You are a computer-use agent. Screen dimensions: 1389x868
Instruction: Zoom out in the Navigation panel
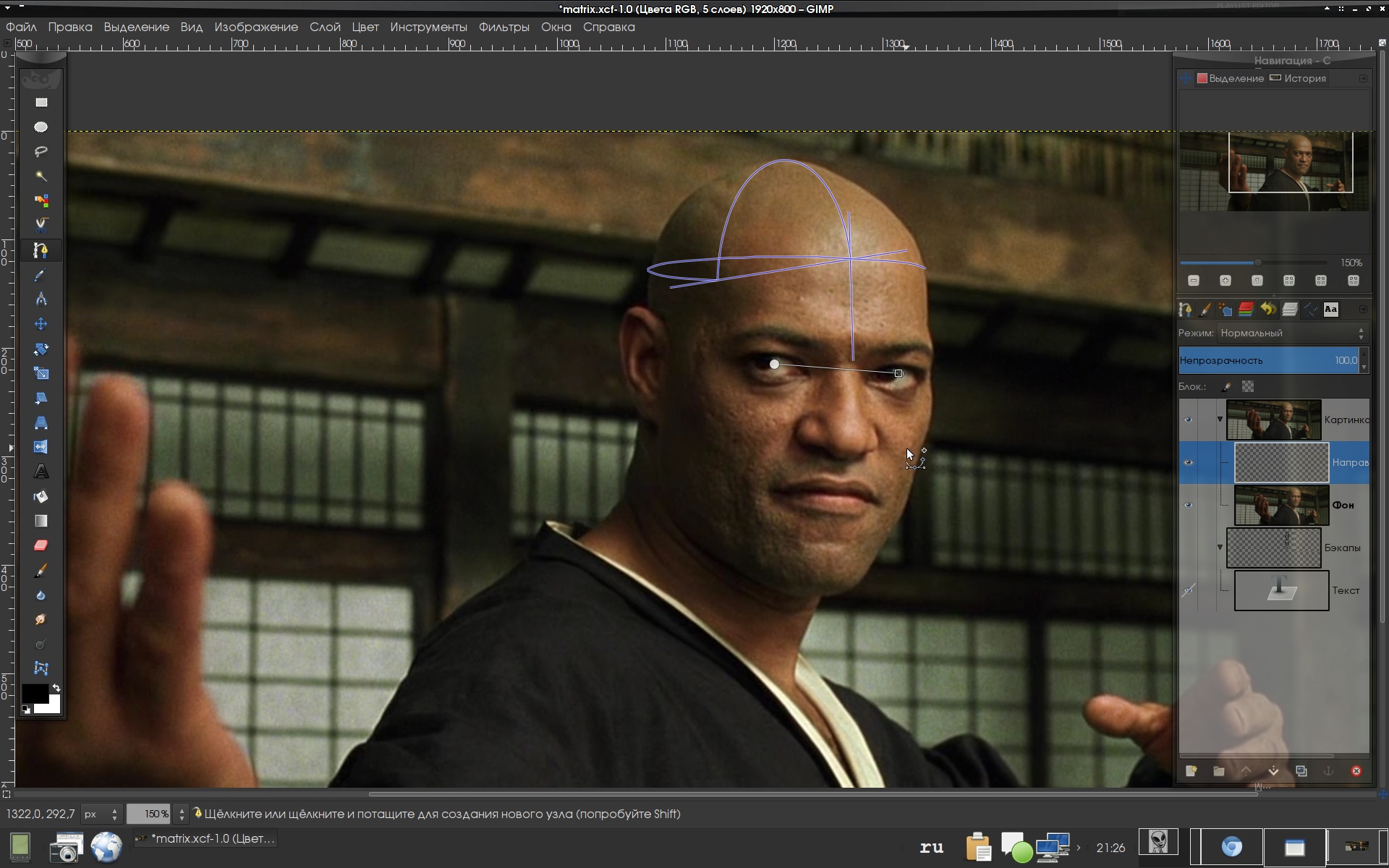click(1194, 281)
